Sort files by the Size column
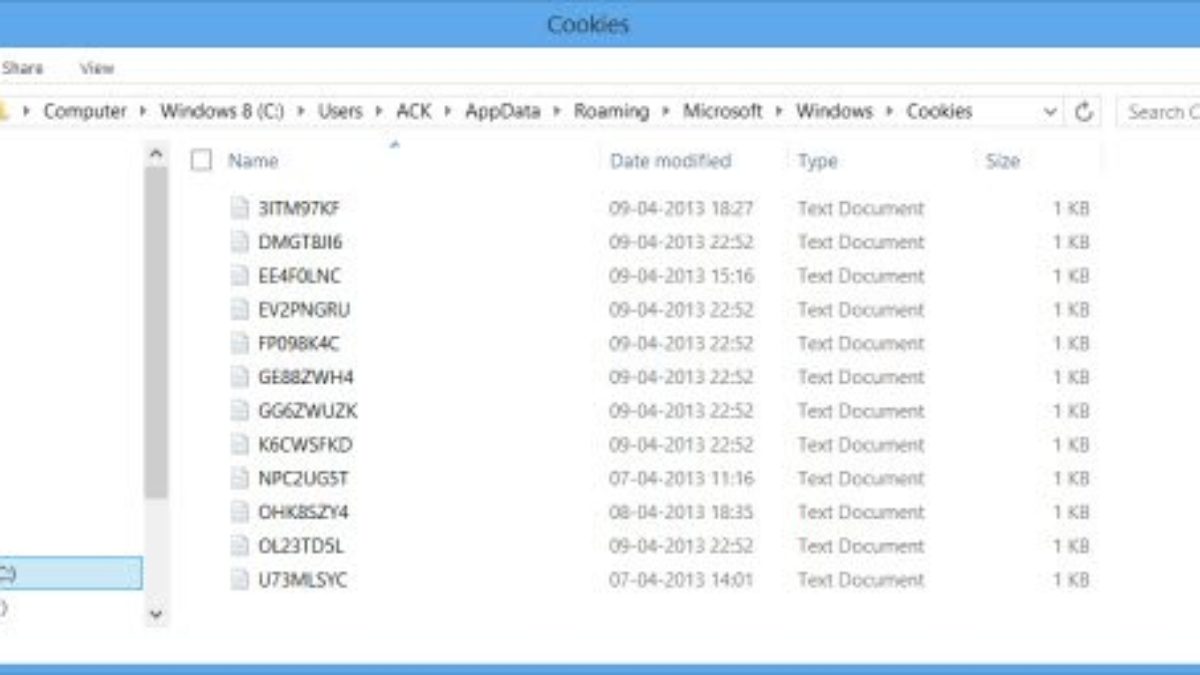 point(1002,160)
